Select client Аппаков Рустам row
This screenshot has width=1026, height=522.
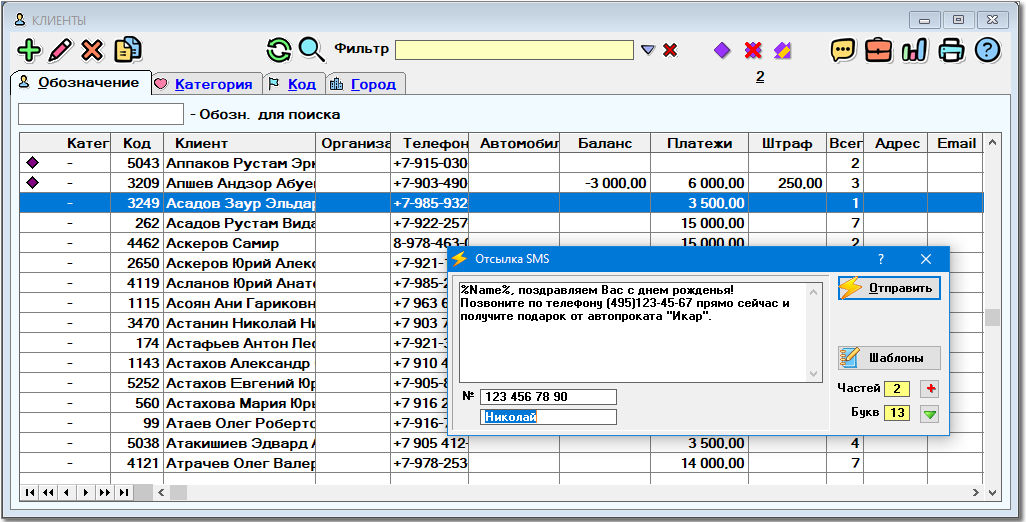click(501, 163)
